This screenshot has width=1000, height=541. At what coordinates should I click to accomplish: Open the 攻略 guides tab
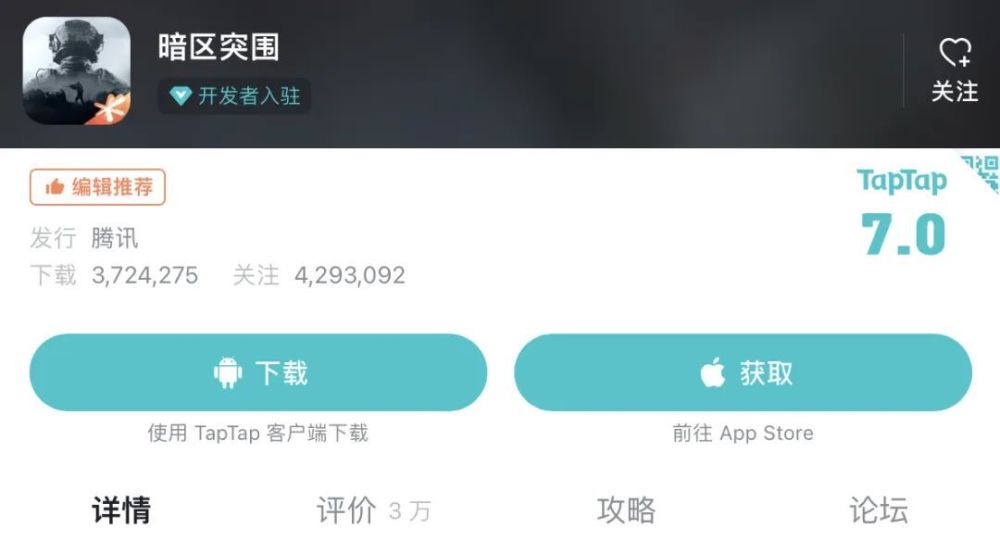[626, 510]
